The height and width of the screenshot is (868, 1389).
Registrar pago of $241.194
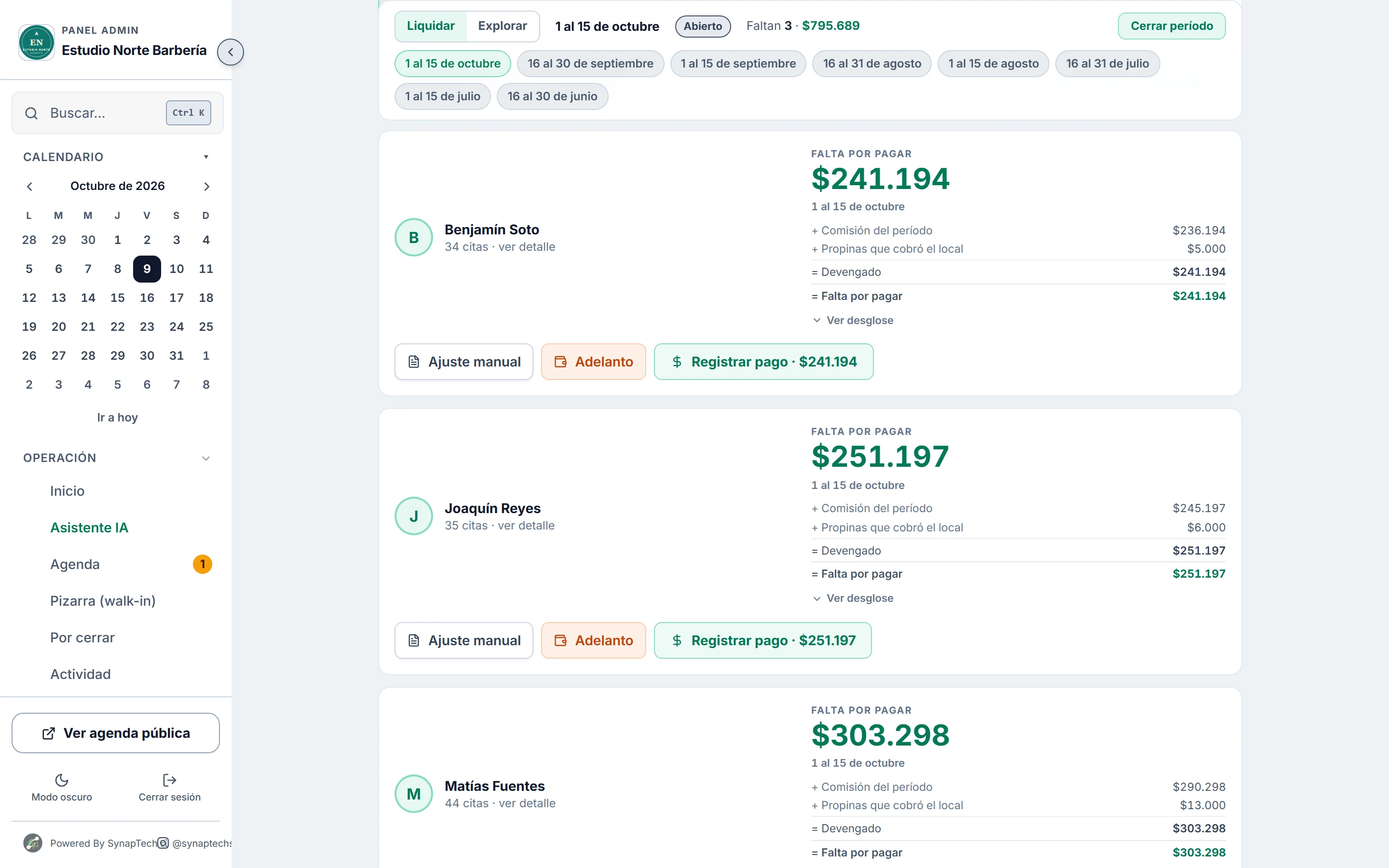click(x=763, y=362)
